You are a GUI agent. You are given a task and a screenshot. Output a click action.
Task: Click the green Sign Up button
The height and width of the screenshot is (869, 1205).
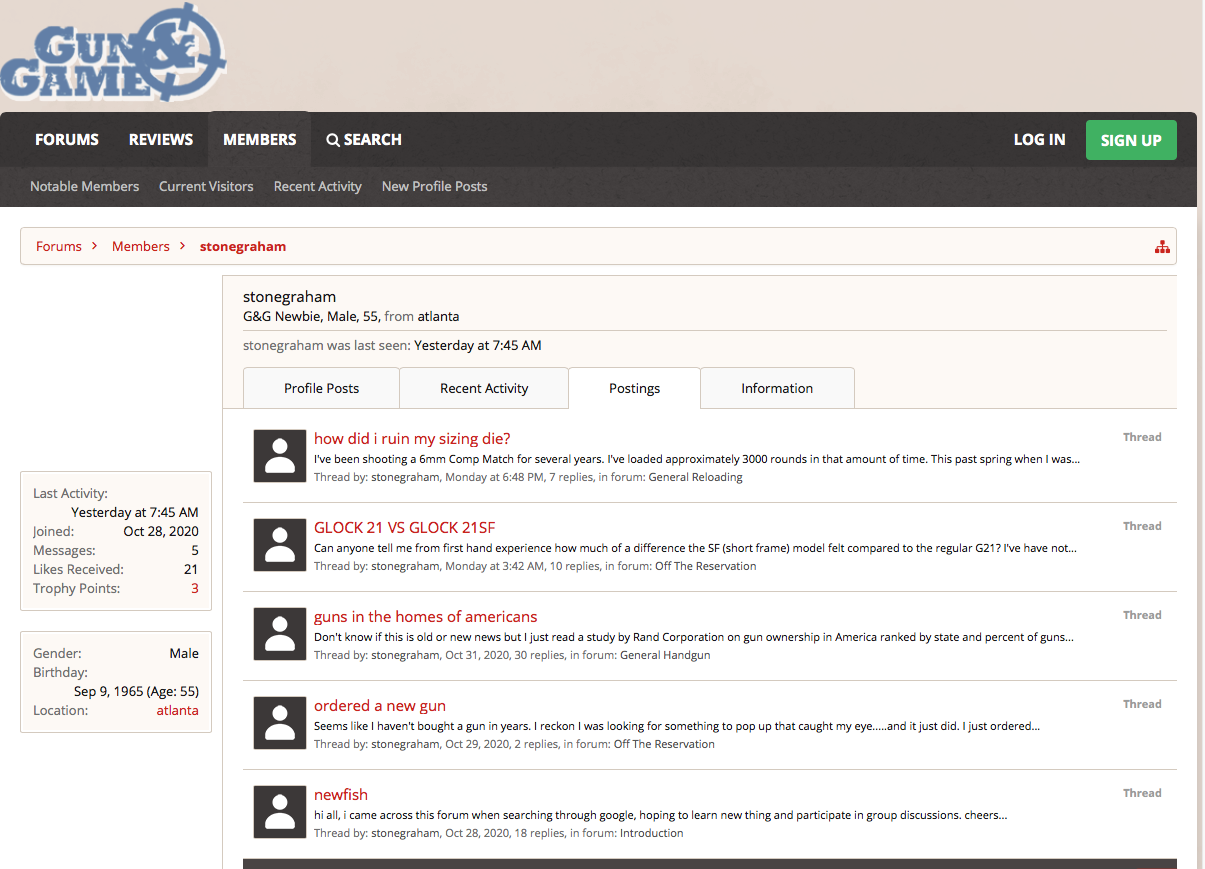1130,140
